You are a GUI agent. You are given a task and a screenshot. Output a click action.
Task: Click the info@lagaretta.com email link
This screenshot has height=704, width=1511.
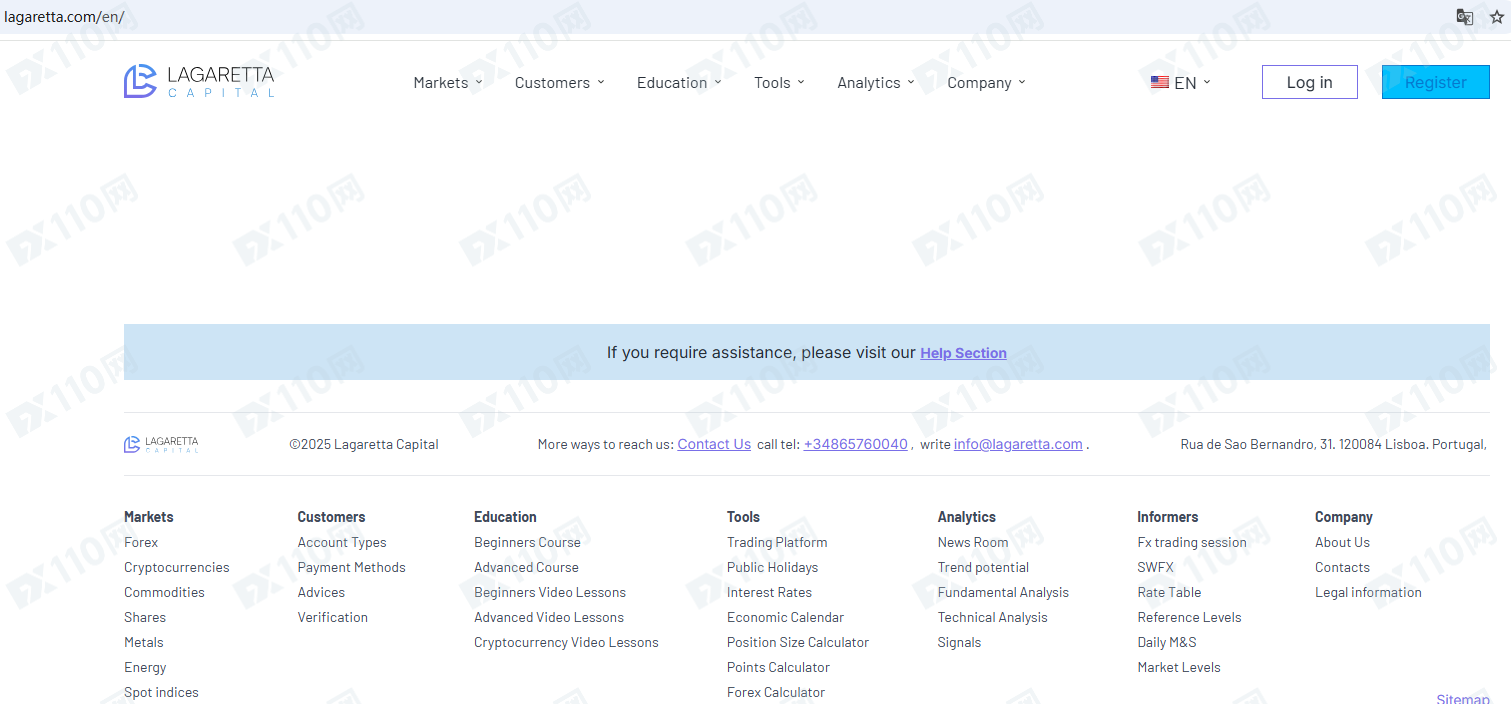[1018, 444]
